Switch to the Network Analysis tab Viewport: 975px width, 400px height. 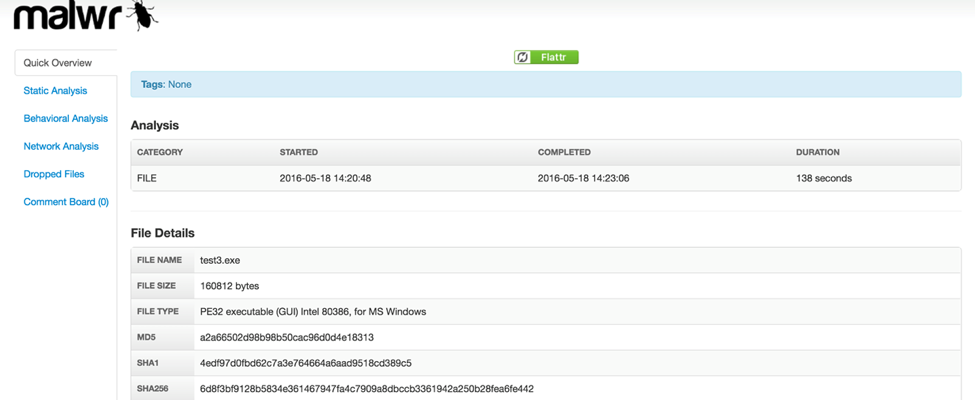61,146
